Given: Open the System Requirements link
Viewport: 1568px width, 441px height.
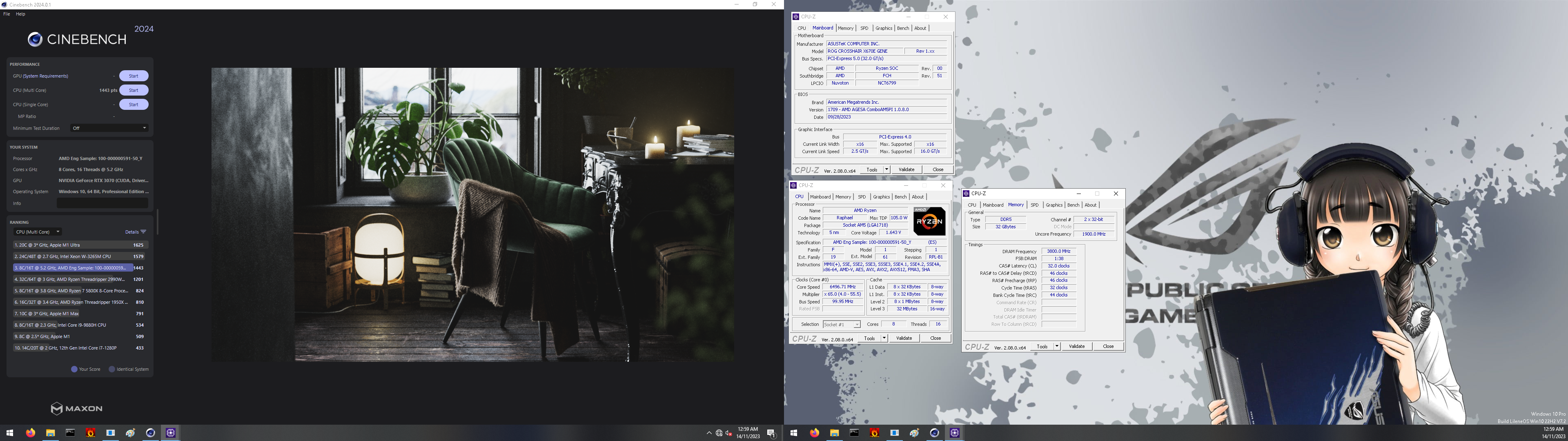Looking at the screenshot, I should coord(46,76).
